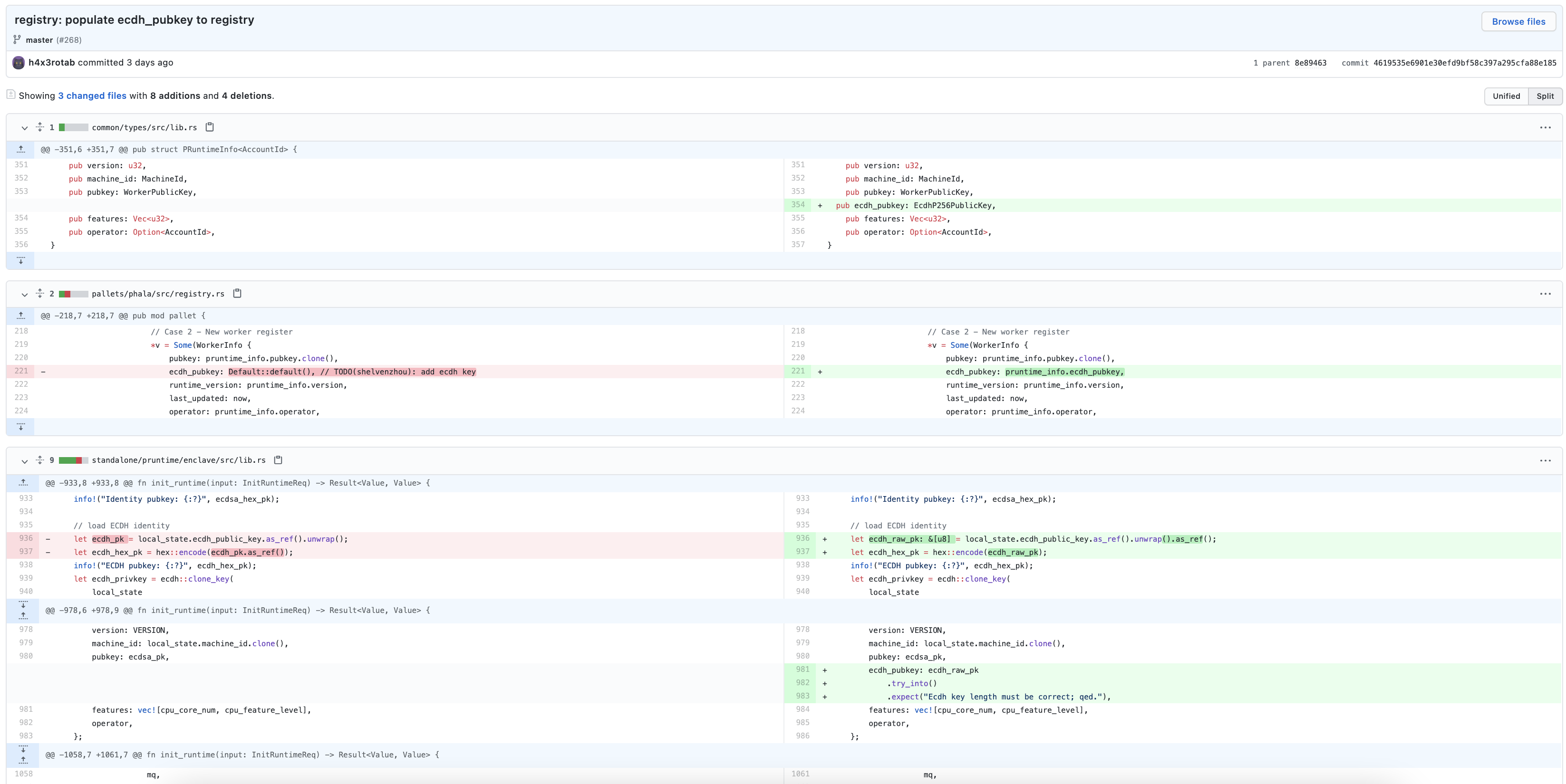
Task: Copy path of pallets/phala/src/registry.rs
Action: [237, 294]
